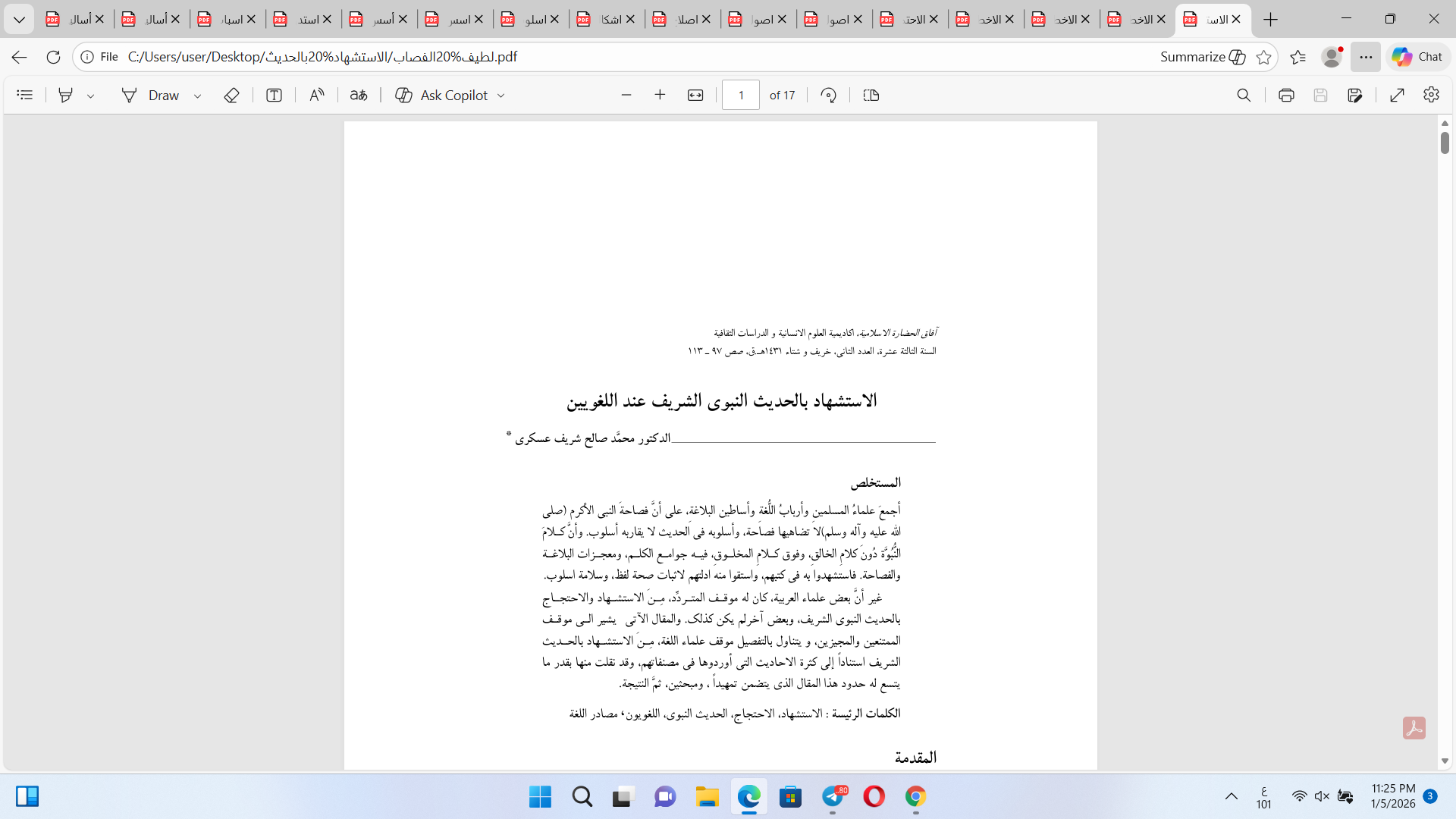
Task: Enter full screen mode
Action: point(1398,95)
